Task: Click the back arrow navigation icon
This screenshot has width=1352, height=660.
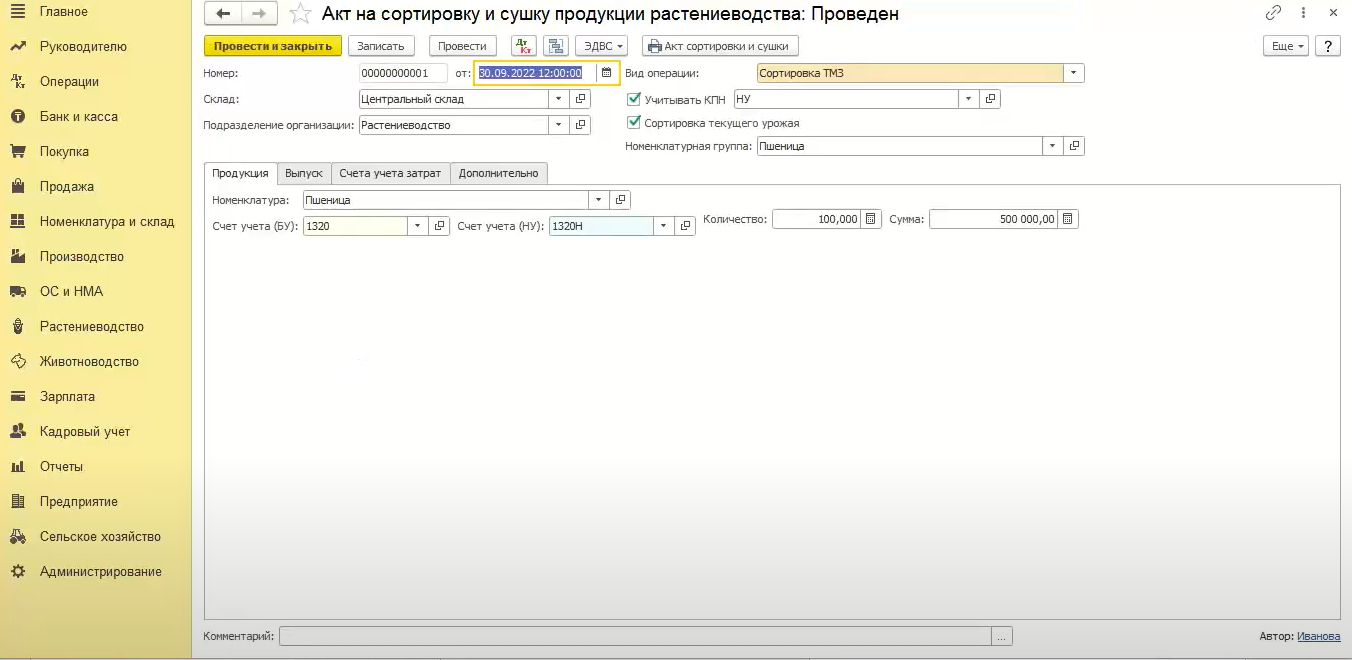Action: pos(223,14)
